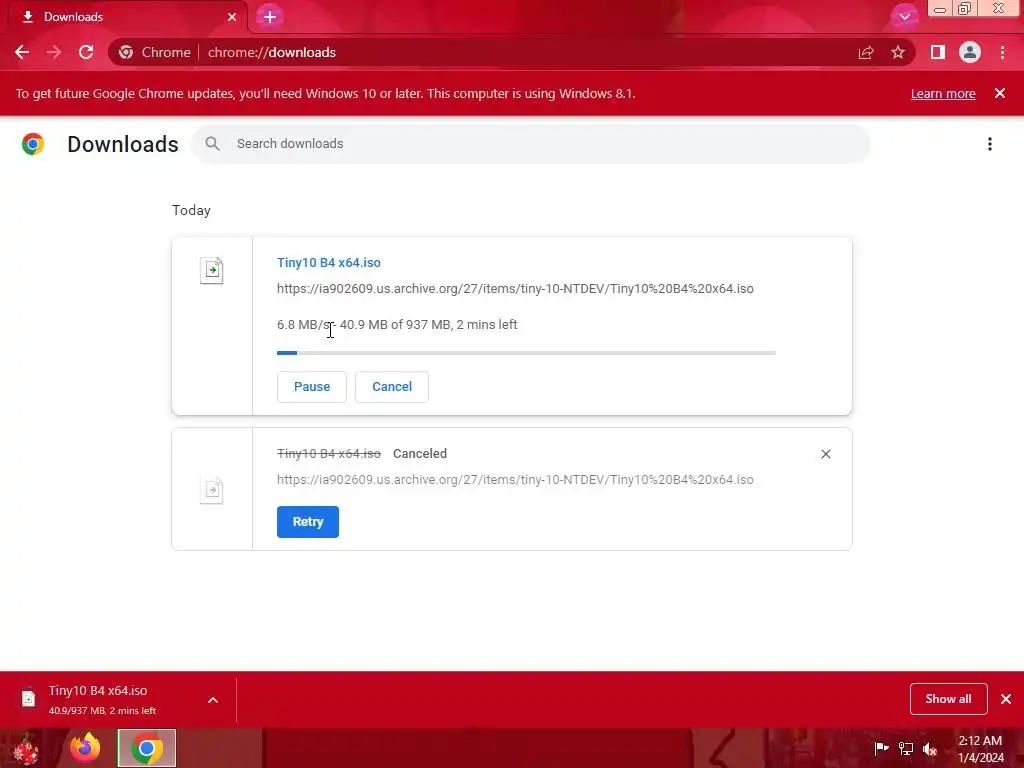Click the download progress bar
The image size is (1024, 768).
click(x=526, y=353)
